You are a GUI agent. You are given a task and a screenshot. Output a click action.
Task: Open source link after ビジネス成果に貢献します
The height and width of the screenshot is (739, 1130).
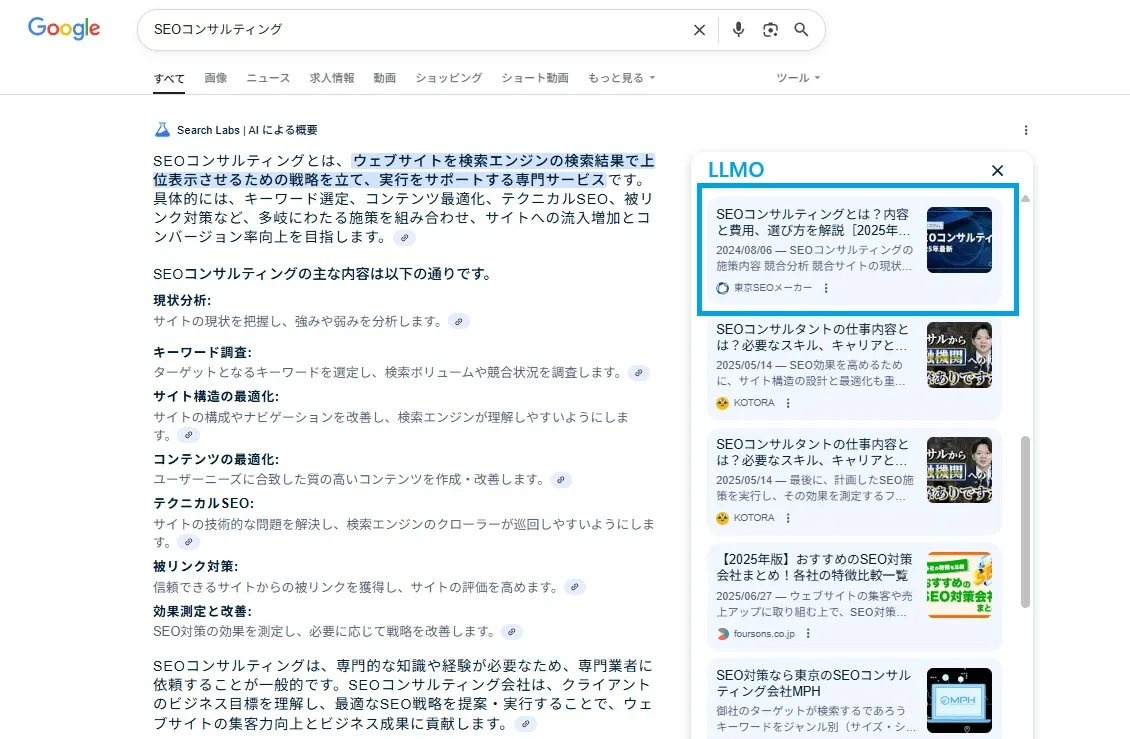click(526, 724)
